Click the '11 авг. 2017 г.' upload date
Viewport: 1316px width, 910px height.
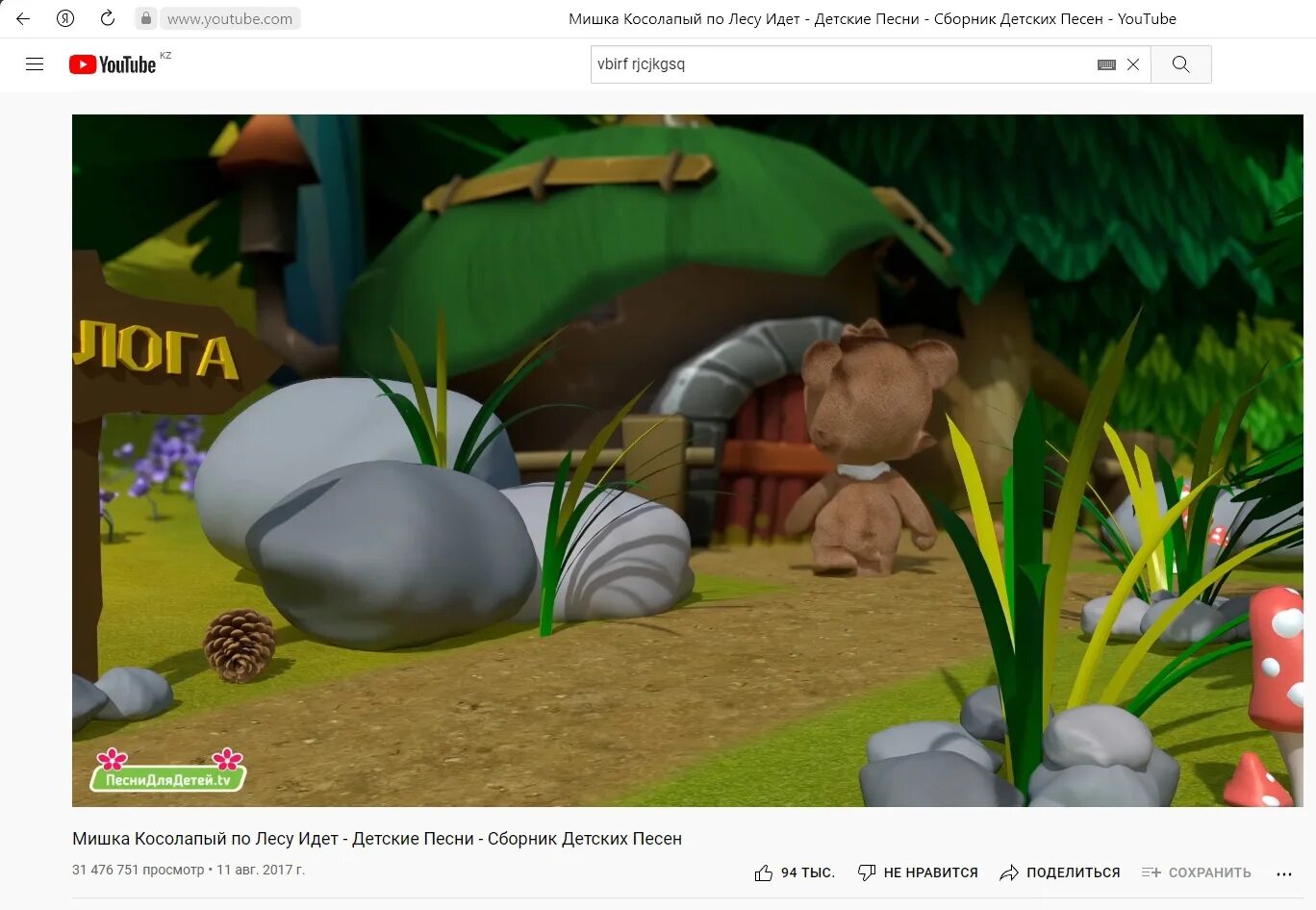(261, 870)
